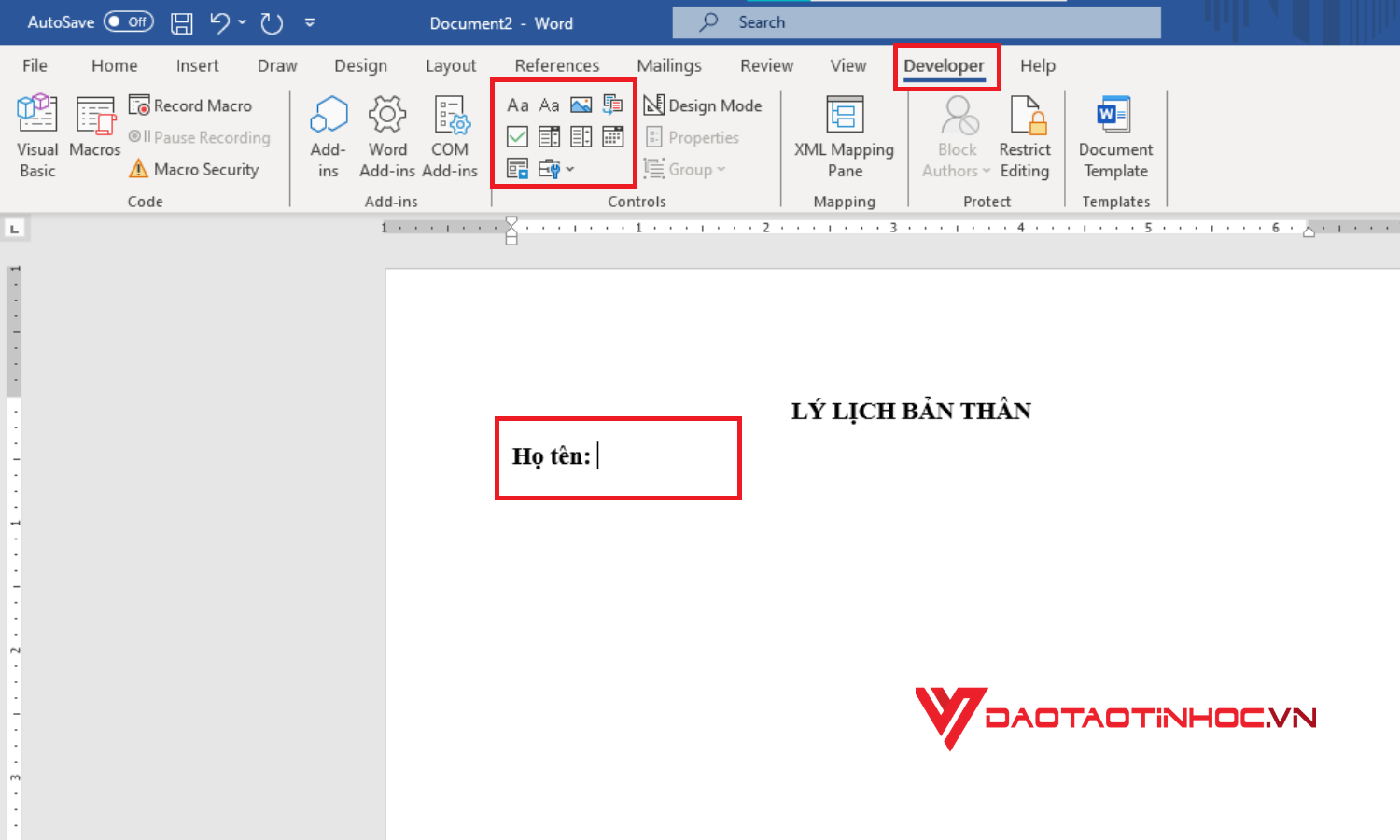
Task: Select the Plain Text content control
Action: click(549, 105)
